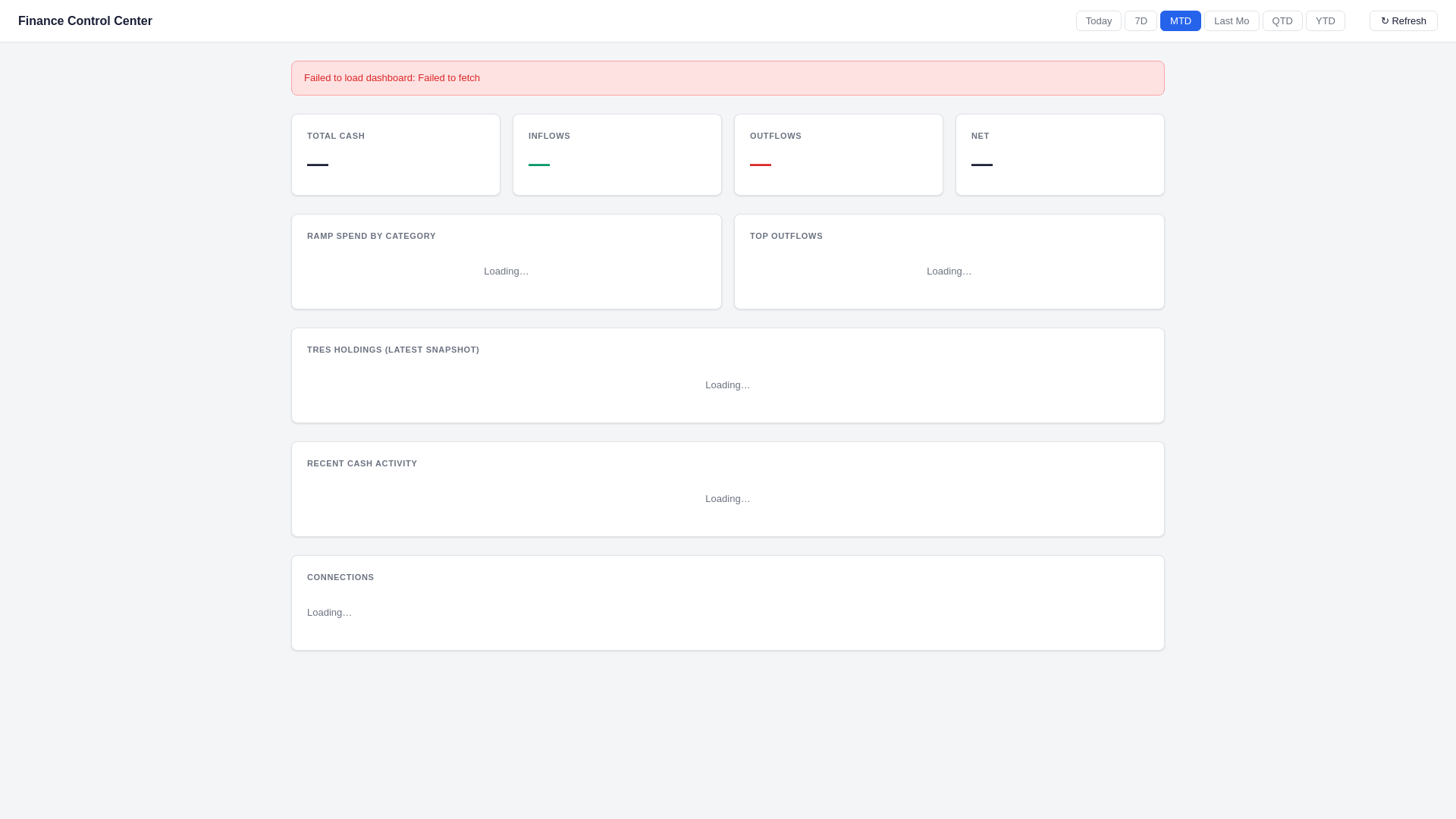Select the MTD range tab

tap(1180, 21)
